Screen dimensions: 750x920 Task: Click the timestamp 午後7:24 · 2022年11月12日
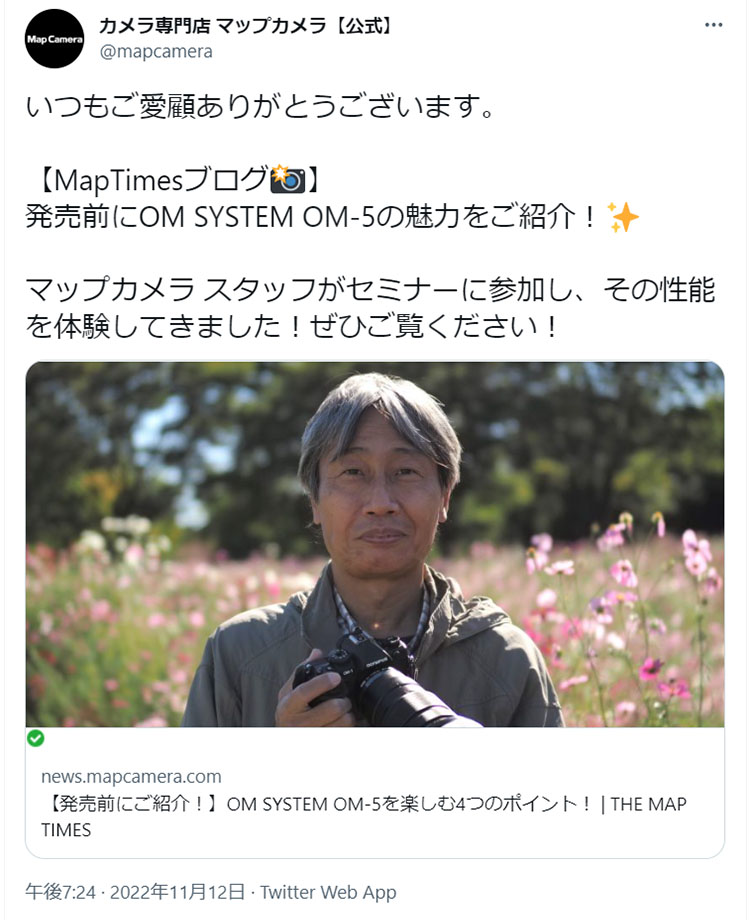pos(135,892)
